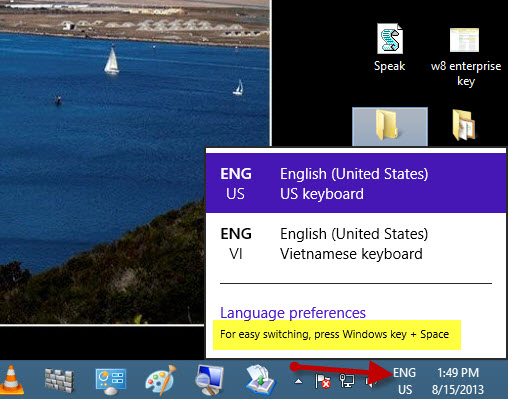Switch to Vietnamese keyboard input
Viewport: 508px width, 399px height.
click(x=356, y=244)
